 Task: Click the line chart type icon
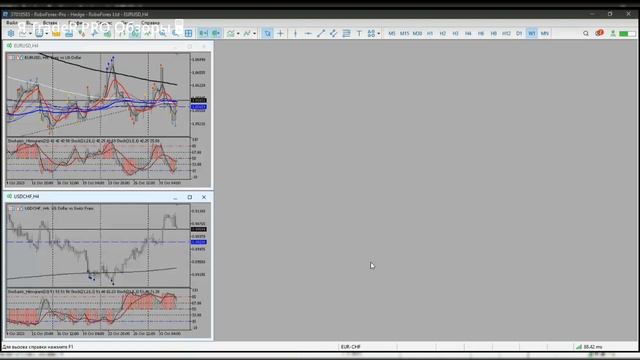coord(148,33)
